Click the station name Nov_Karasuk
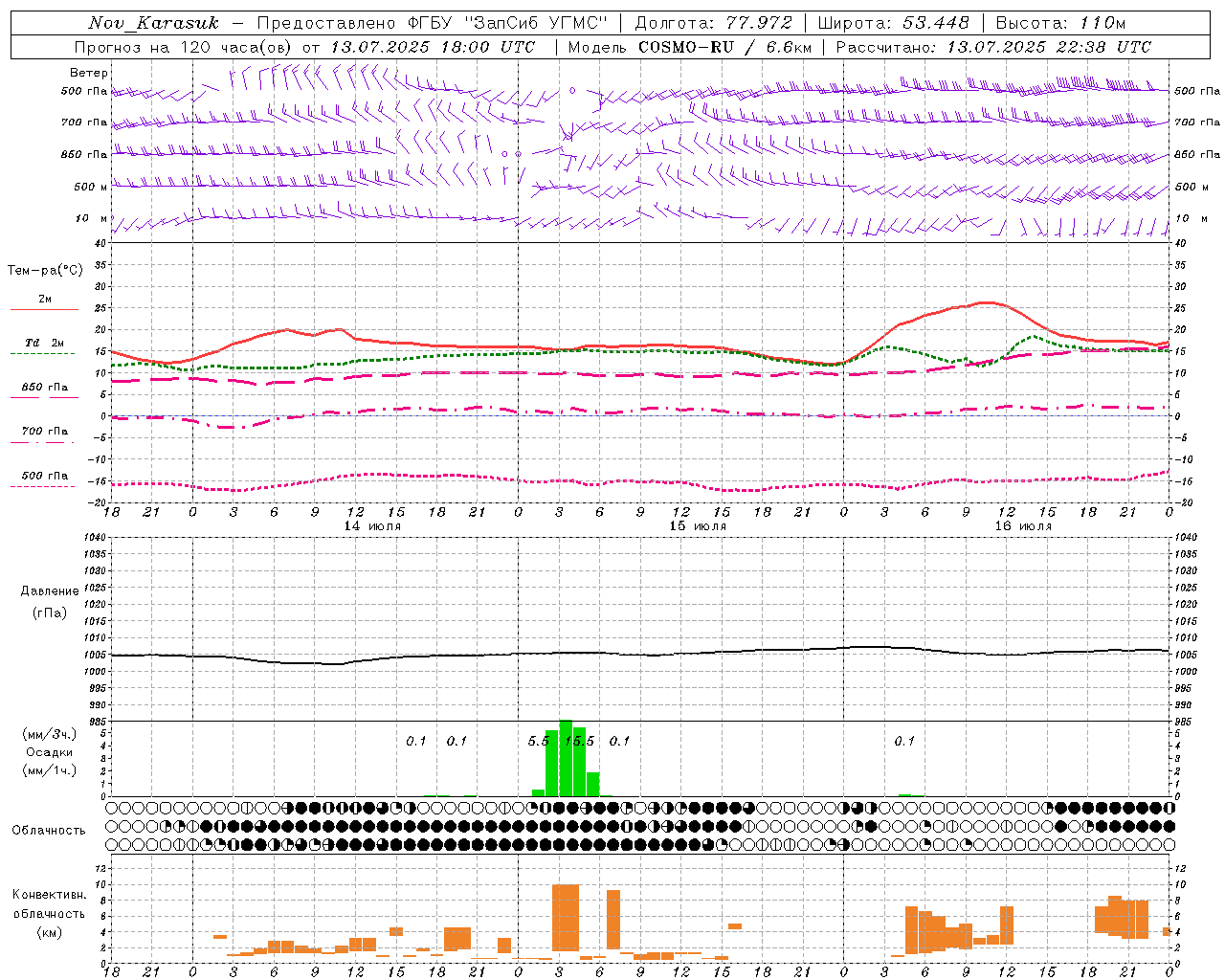The height and width of the screenshot is (980, 1225). tap(154, 23)
